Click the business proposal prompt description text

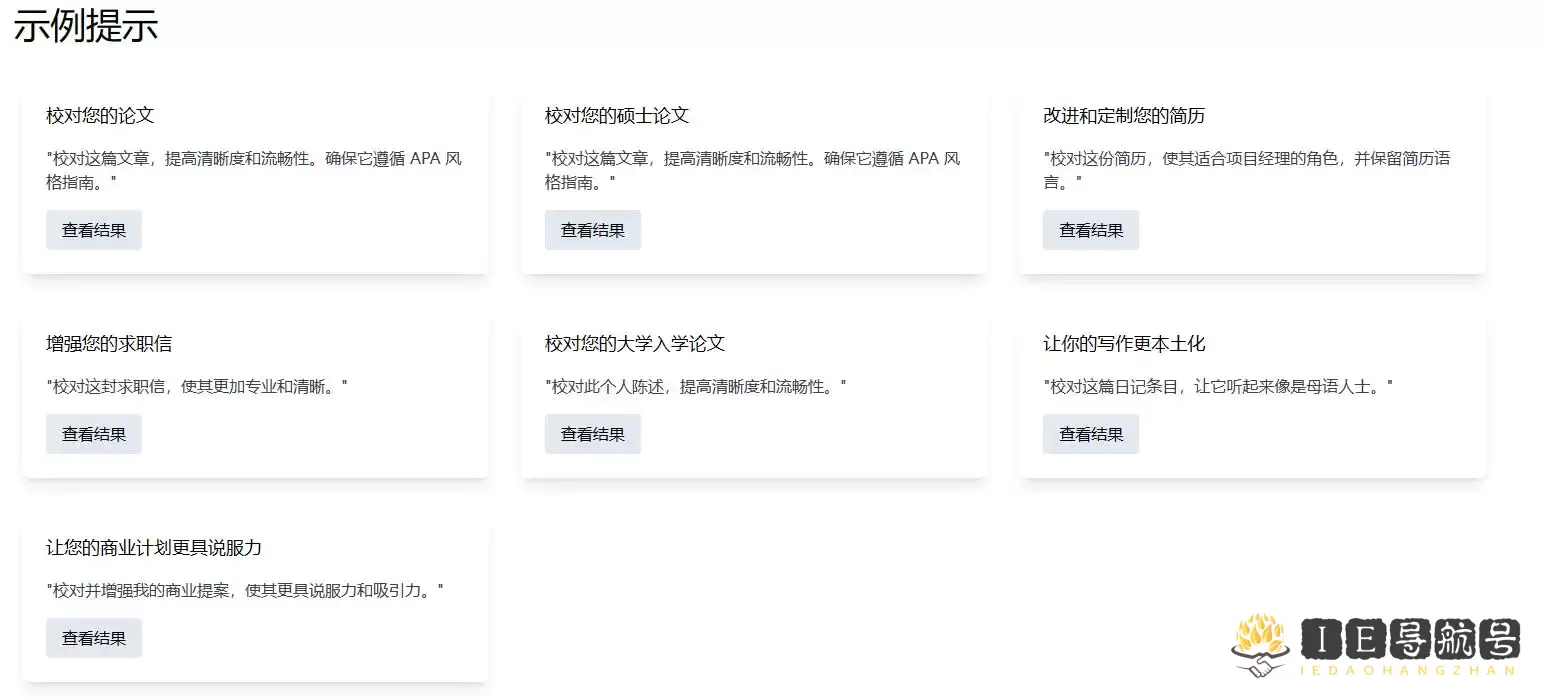(x=245, y=590)
